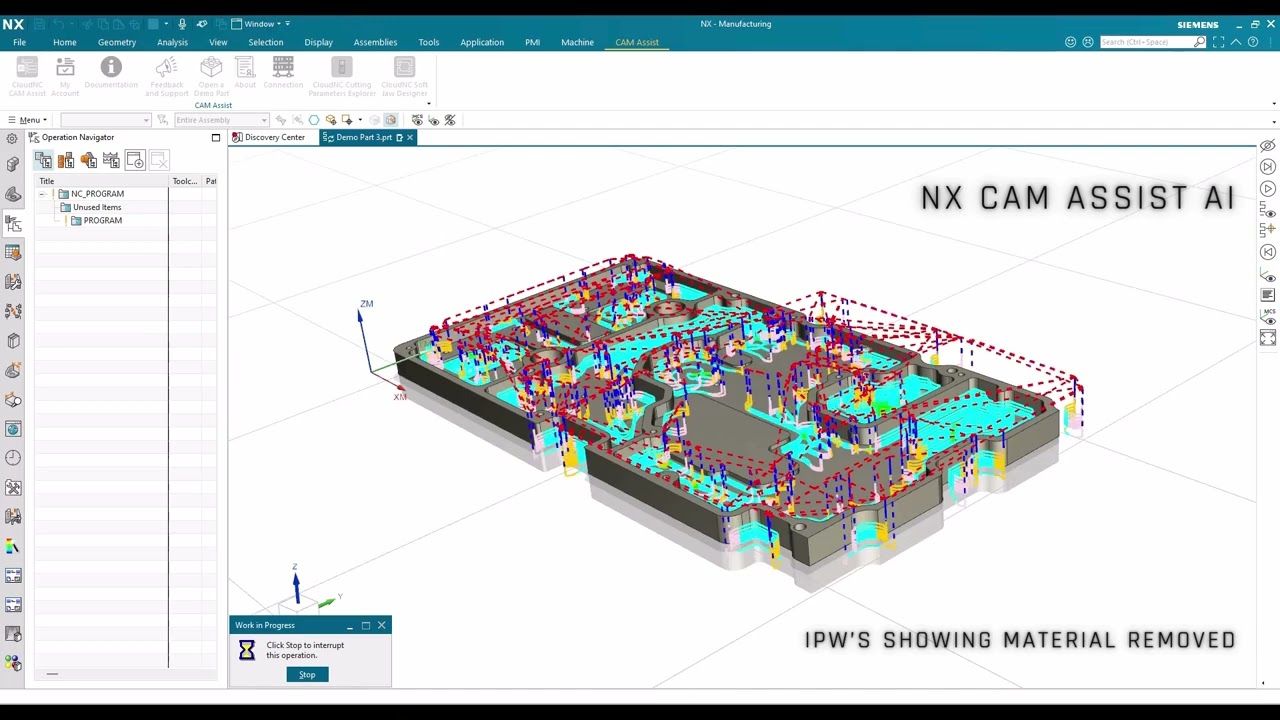1280x720 pixels.
Task: Expand the CAM Assist group options arrow
Action: 429,104
